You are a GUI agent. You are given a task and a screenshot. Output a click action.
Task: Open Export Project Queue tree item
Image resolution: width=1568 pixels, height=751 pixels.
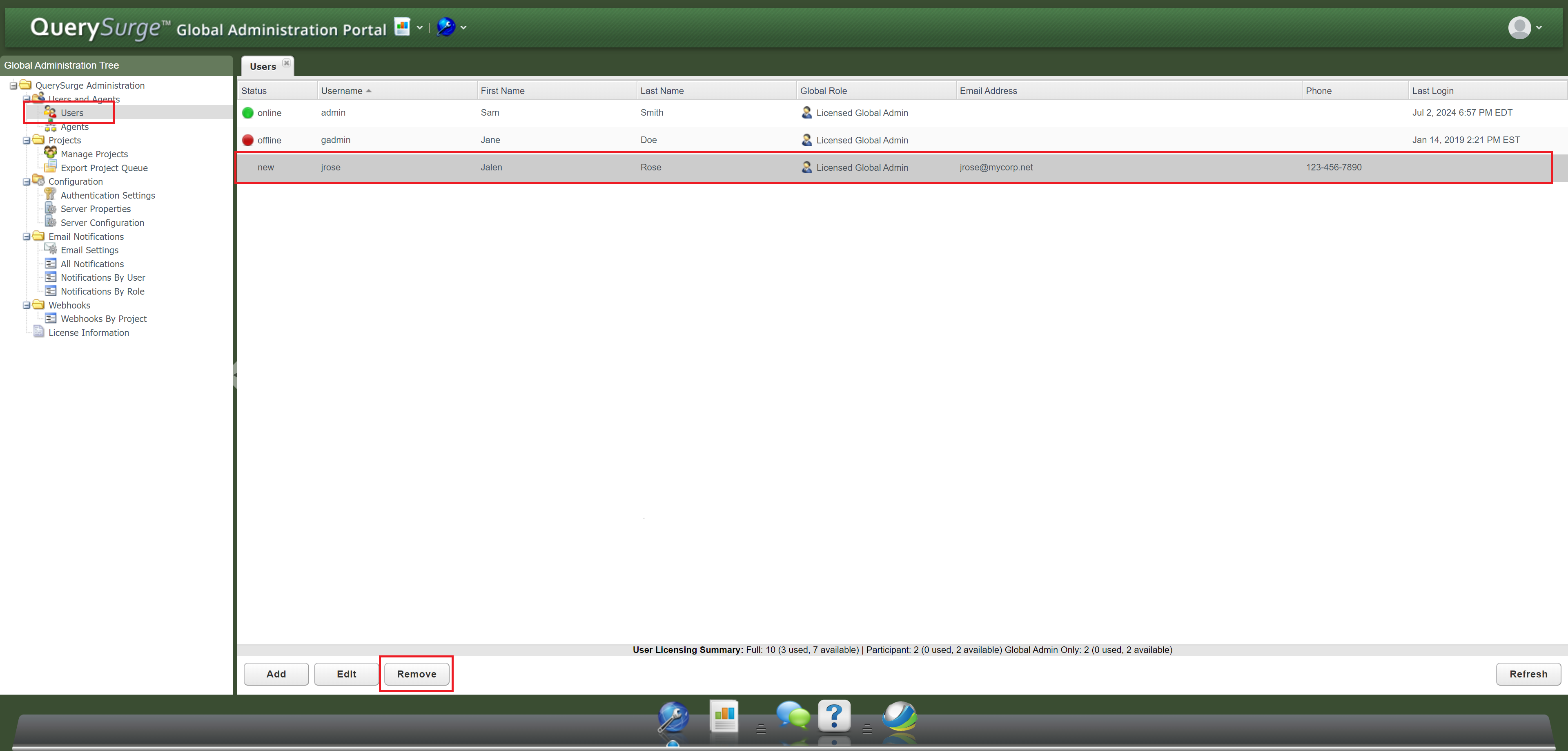point(104,168)
